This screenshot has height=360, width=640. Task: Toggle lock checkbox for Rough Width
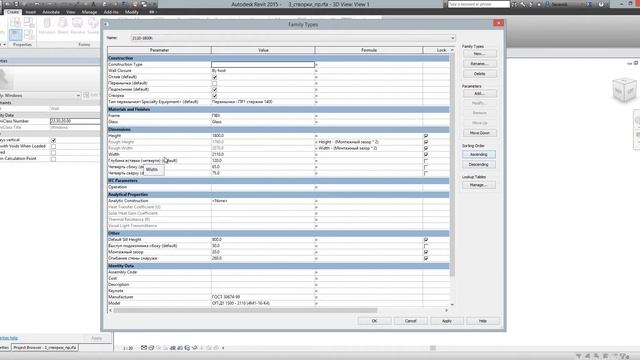[426, 148]
